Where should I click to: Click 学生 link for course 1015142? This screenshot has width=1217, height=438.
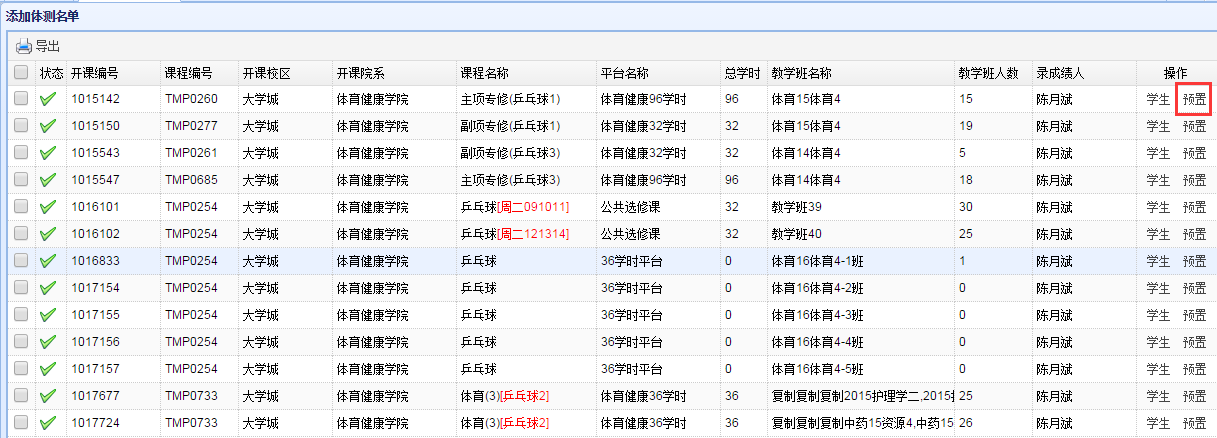click(1158, 99)
